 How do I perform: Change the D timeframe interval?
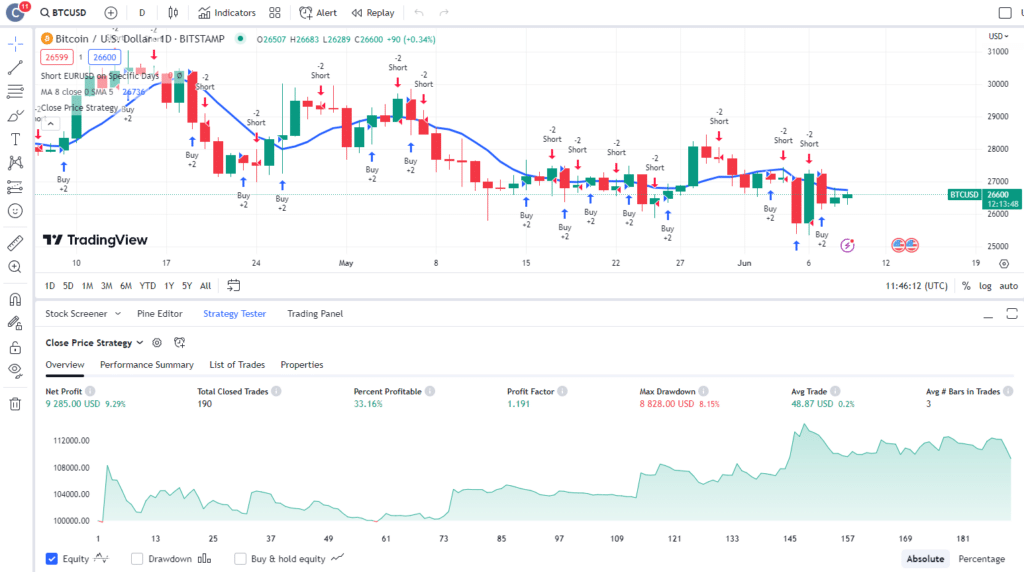point(142,12)
